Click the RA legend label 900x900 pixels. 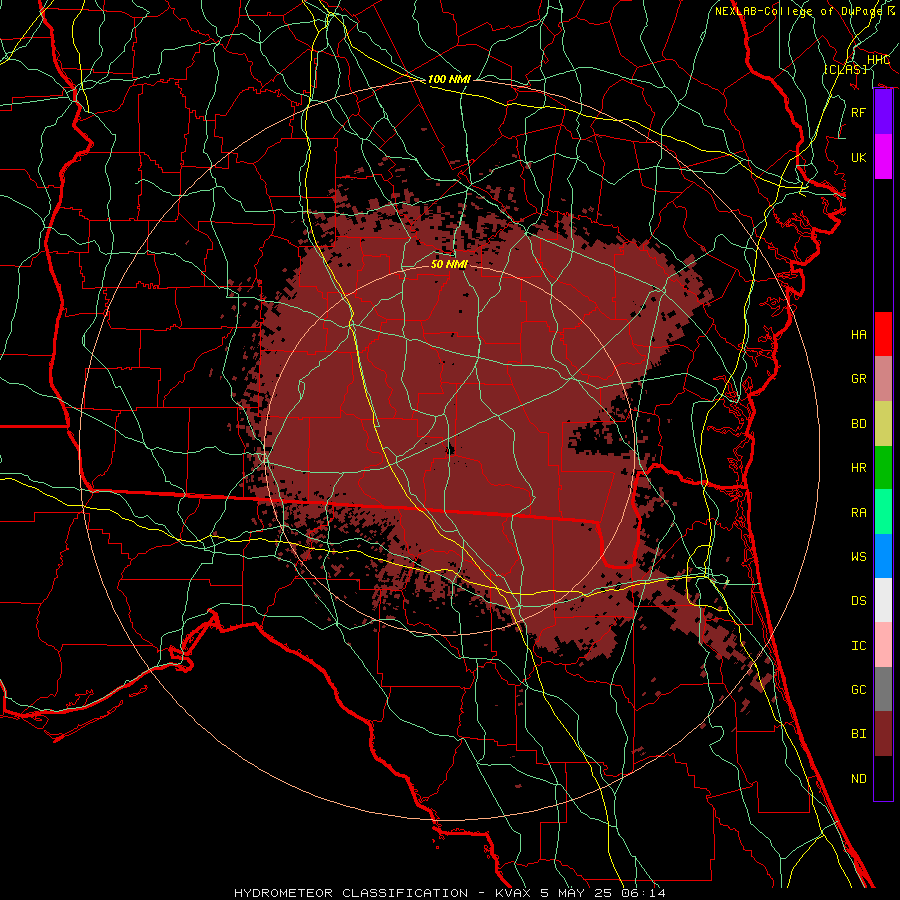[x=859, y=513]
